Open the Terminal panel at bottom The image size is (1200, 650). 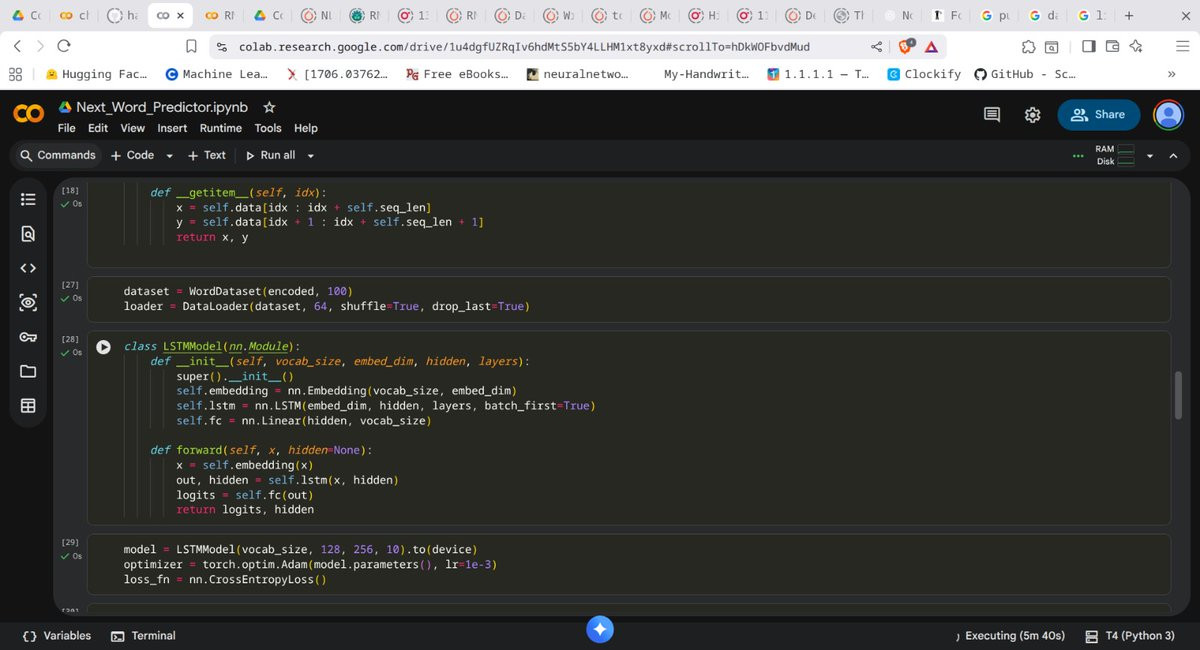(x=143, y=636)
